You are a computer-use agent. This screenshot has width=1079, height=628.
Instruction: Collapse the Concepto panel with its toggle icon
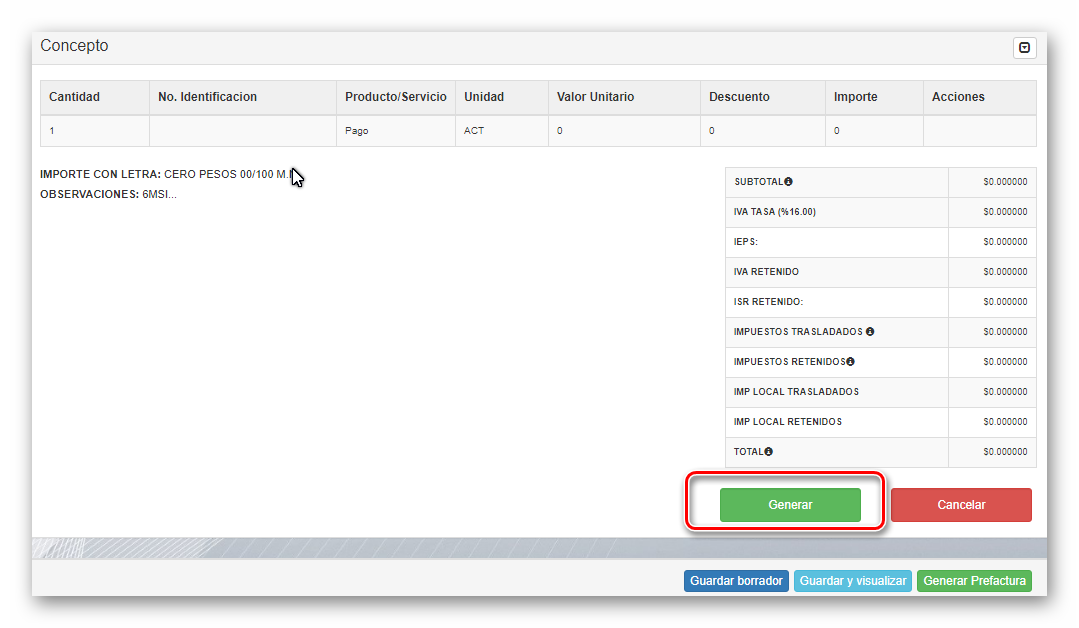[1024, 47]
